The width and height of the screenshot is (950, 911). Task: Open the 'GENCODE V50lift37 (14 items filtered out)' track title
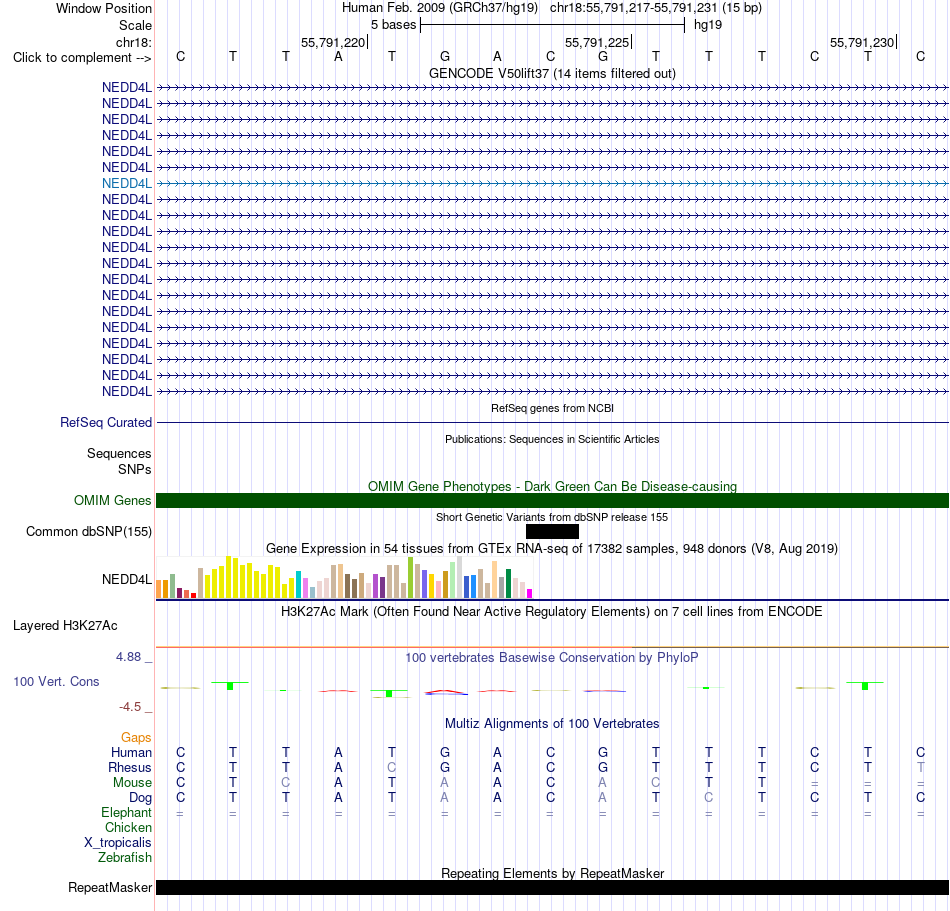click(x=552, y=73)
